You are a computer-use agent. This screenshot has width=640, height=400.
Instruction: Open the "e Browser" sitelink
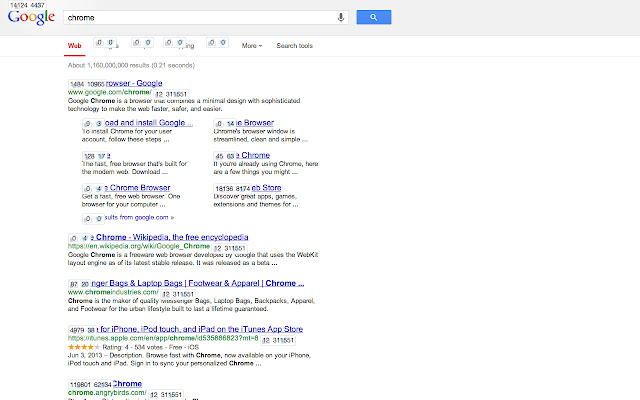[255, 123]
